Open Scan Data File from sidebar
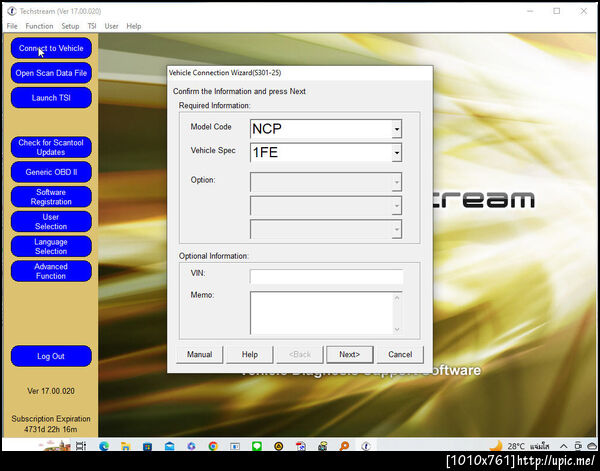 [x=51, y=73]
